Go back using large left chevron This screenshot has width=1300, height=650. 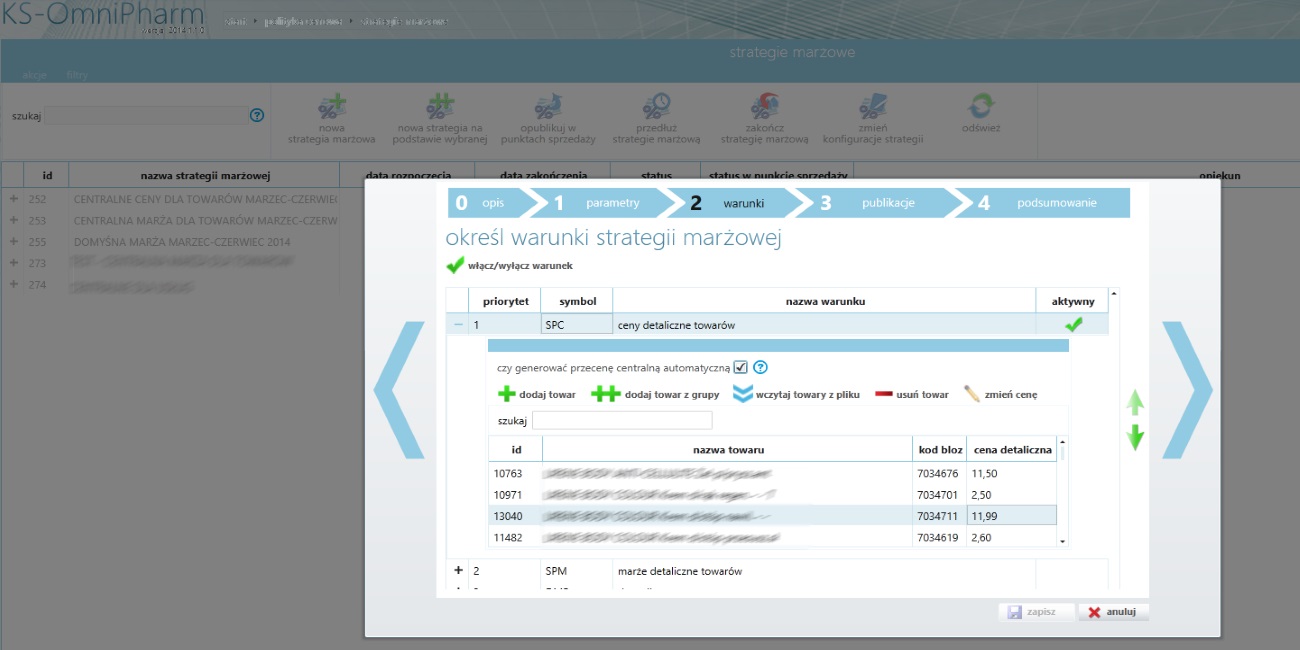coord(398,390)
